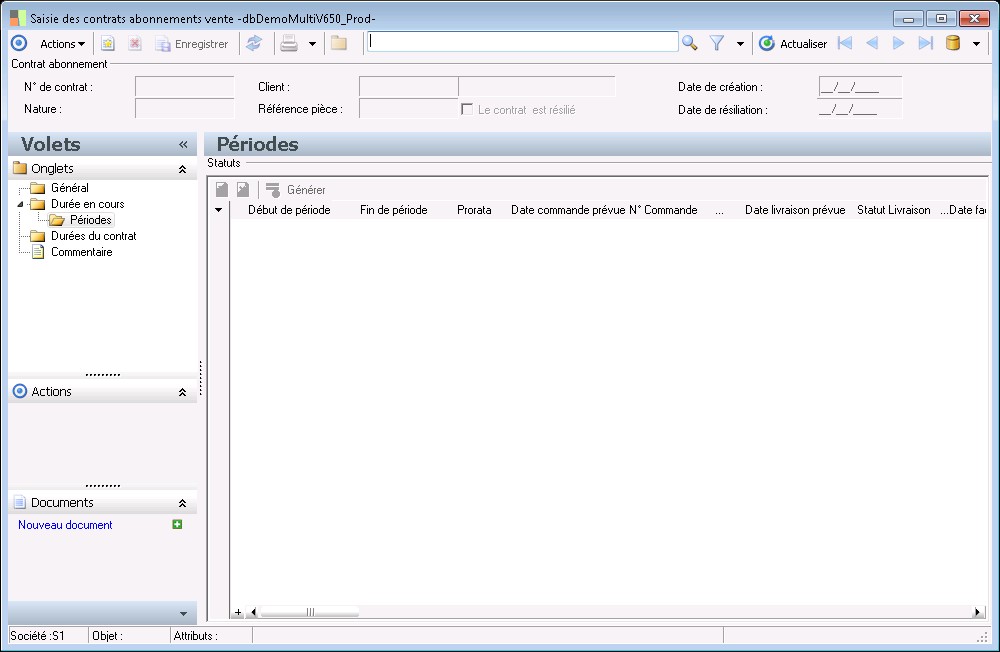Select Durée en cours tree item
This screenshot has height=652, width=1000.
click(x=87, y=204)
